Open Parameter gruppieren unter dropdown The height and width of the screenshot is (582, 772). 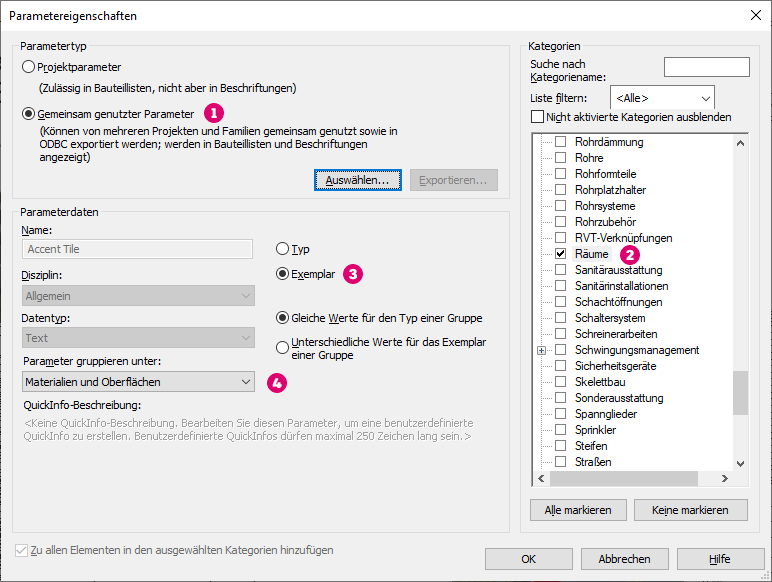138,382
